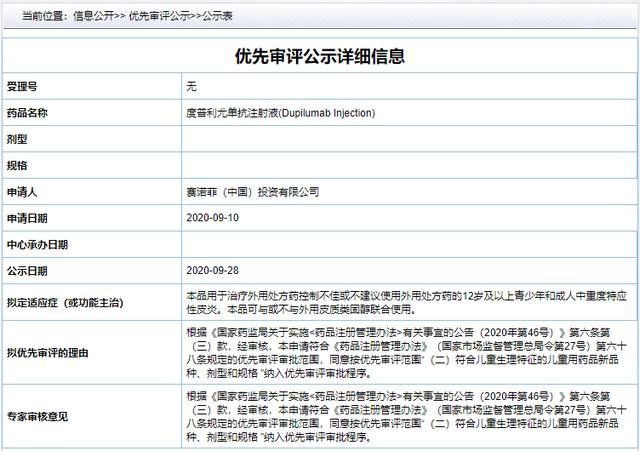
Task: Click the 受理号 value 无
Action: (x=192, y=86)
